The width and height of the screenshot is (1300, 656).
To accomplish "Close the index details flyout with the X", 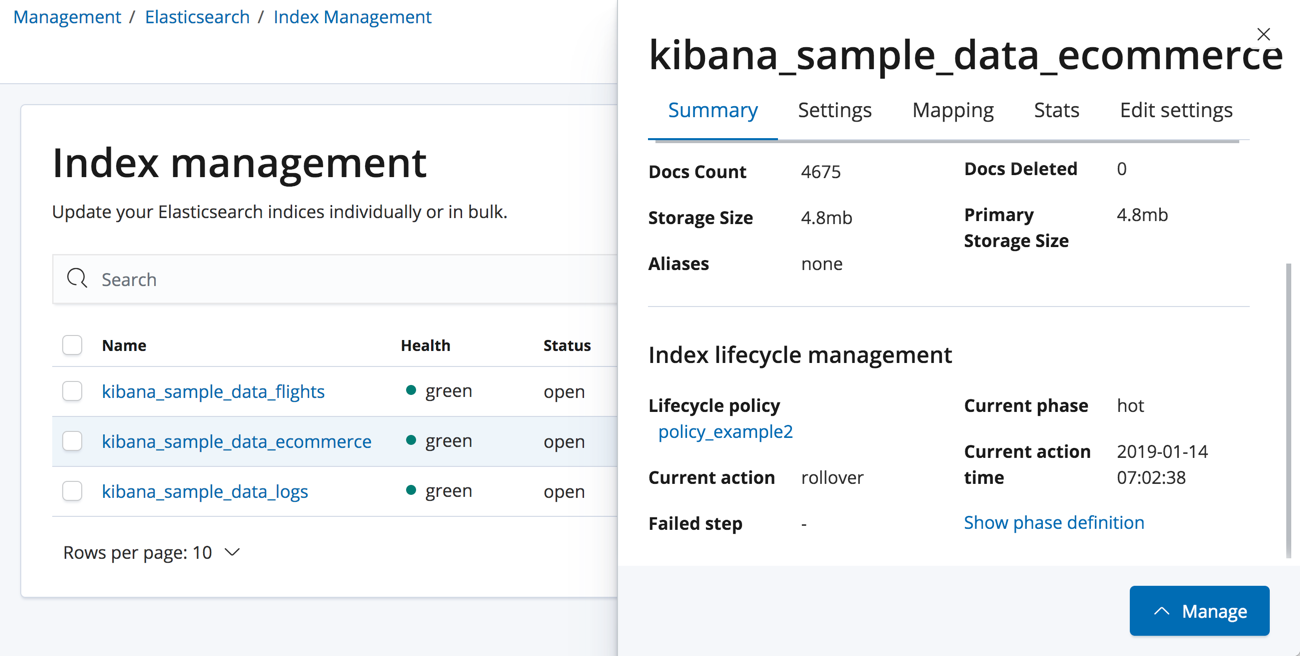I will coord(1263,33).
